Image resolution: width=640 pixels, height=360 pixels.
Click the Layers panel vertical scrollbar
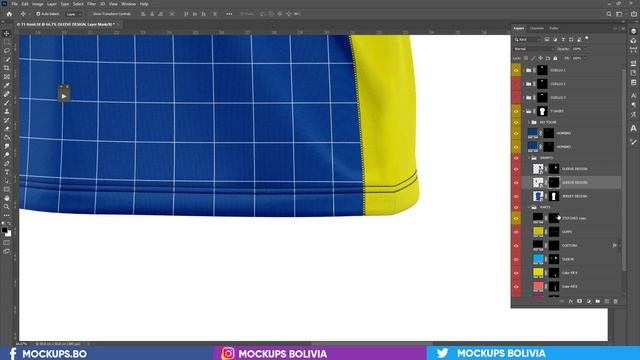click(x=623, y=171)
